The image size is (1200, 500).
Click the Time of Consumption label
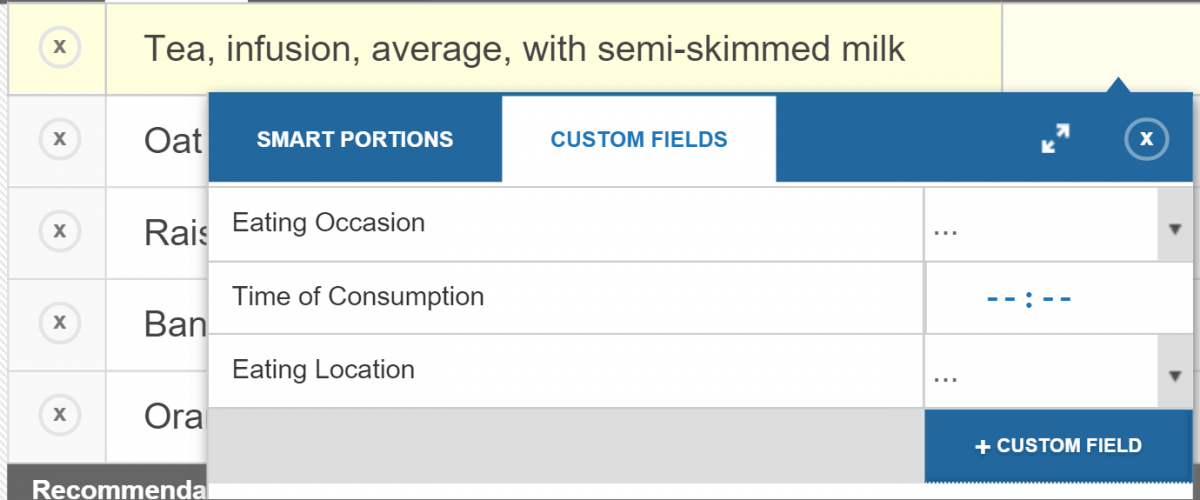pyautogui.click(x=358, y=297)
